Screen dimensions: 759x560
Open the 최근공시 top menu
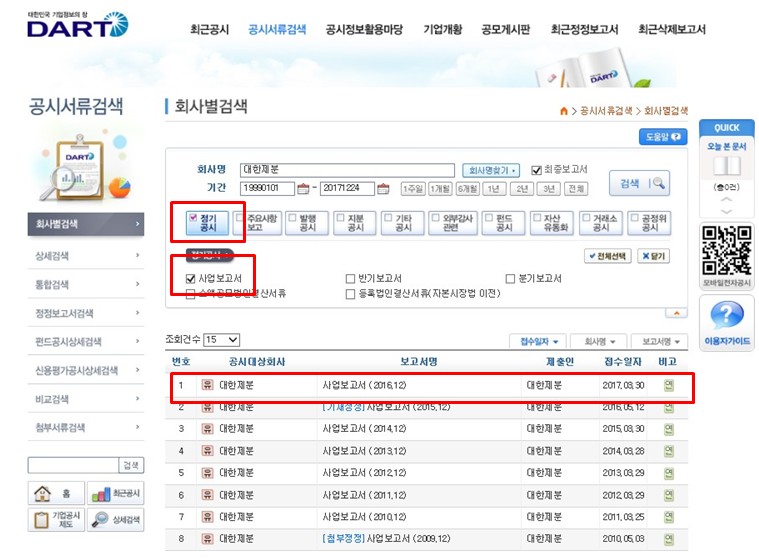coord(210,29)
